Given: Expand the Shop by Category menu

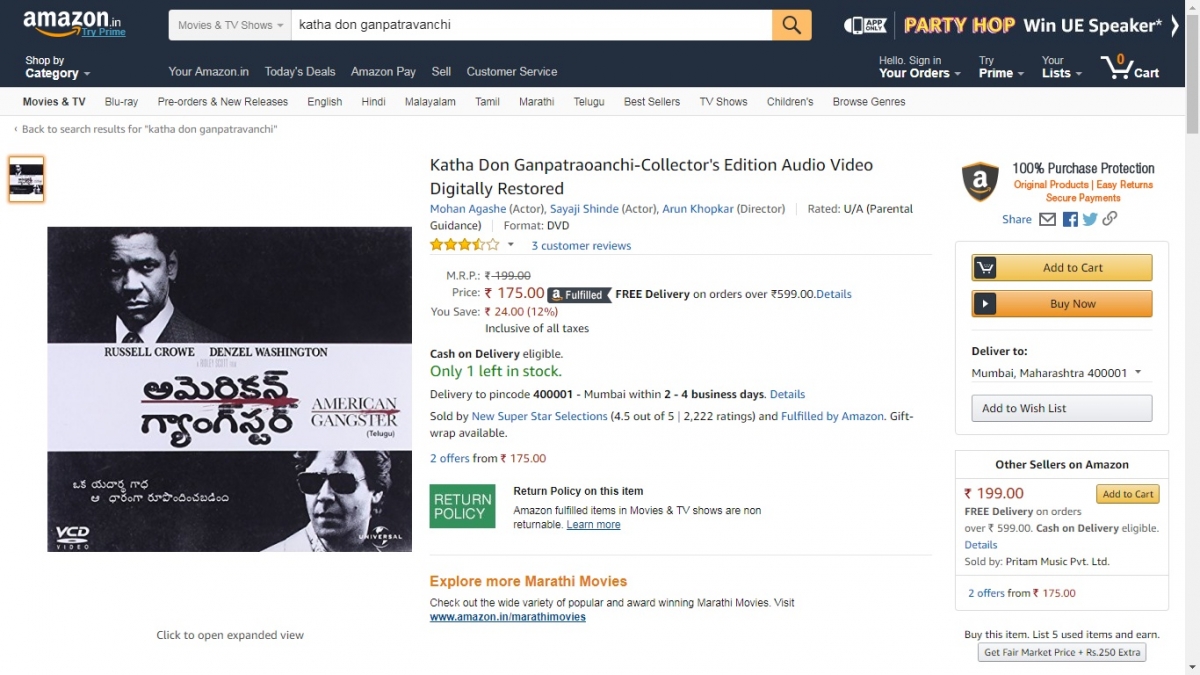Looking at the screenshot, I should (58, 67).
